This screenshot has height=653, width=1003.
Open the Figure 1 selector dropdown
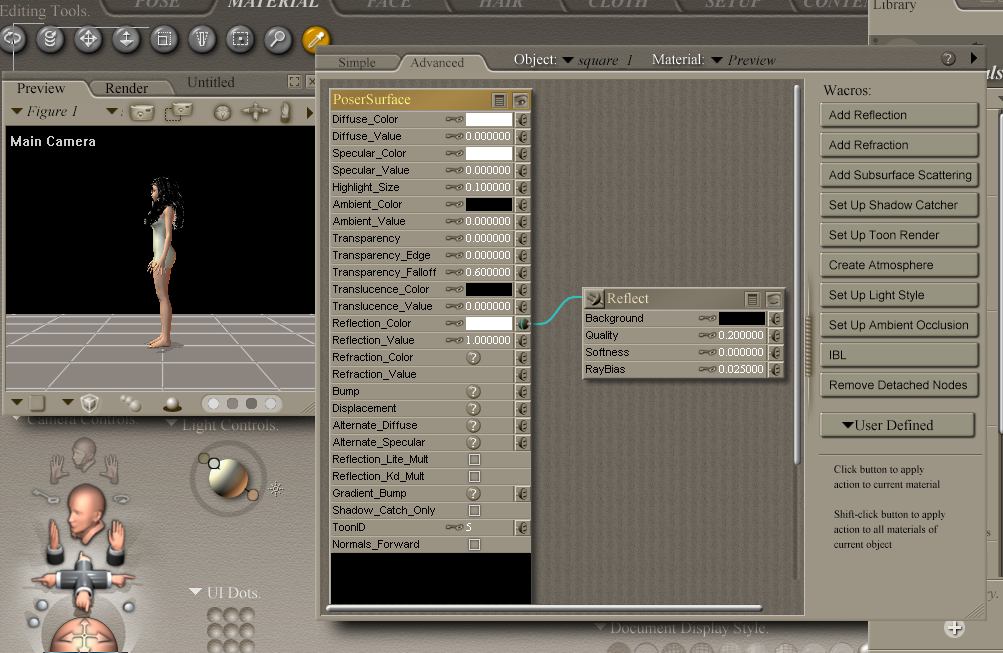click(x=45, y=111)
